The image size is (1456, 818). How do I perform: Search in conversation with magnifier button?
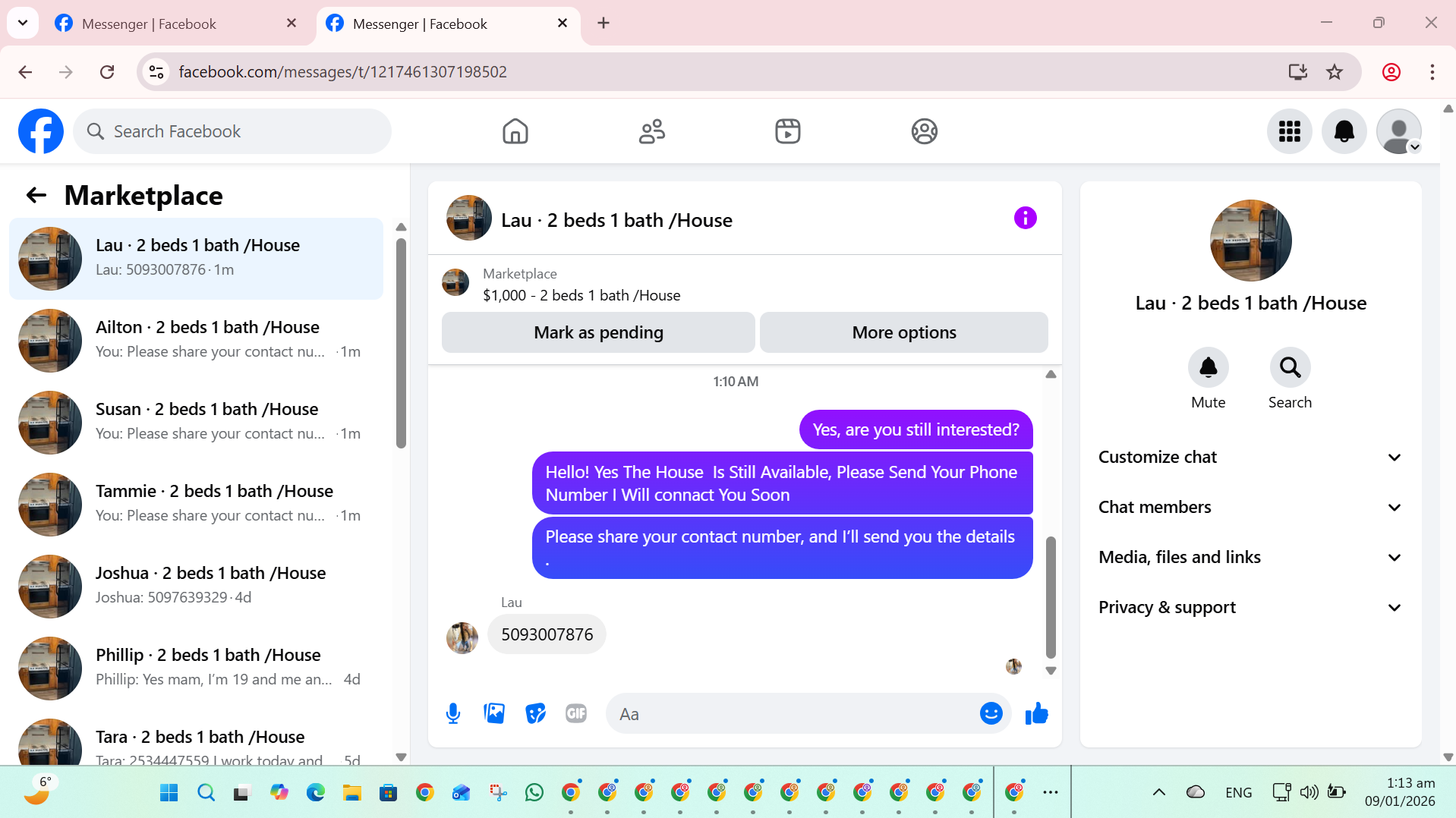click(1291, 368)
